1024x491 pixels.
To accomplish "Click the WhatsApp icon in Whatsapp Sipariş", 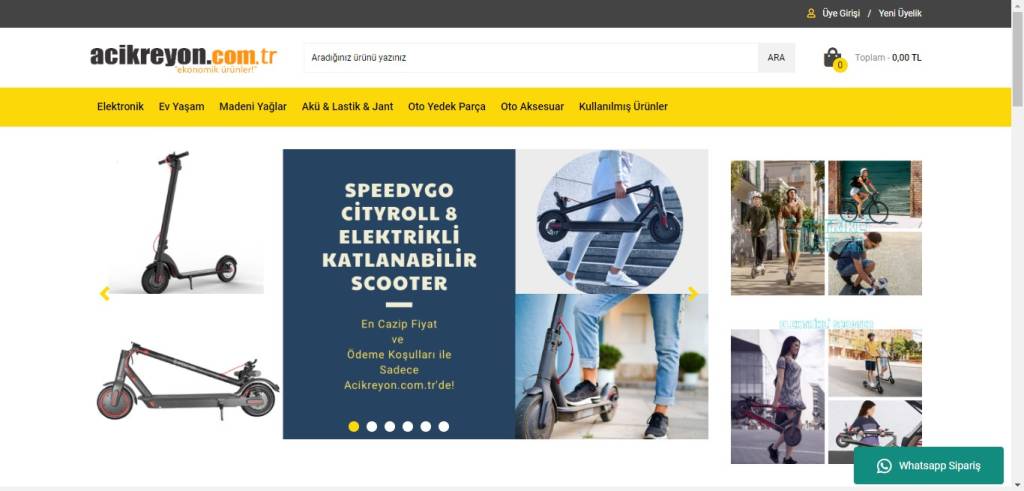I will click(x=884, y=466).
